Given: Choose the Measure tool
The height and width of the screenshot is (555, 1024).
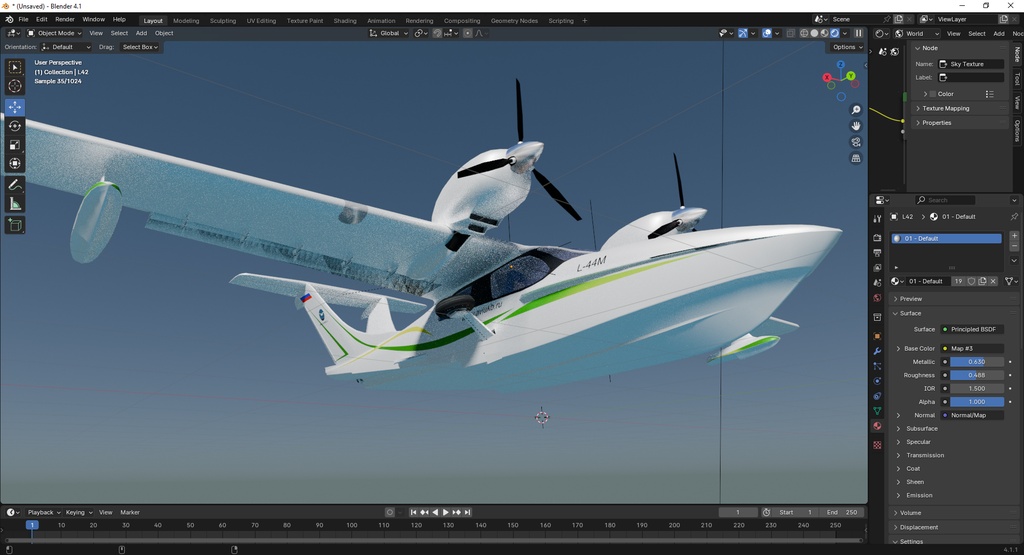Looking at the screenshot, I should coord(15,204).
